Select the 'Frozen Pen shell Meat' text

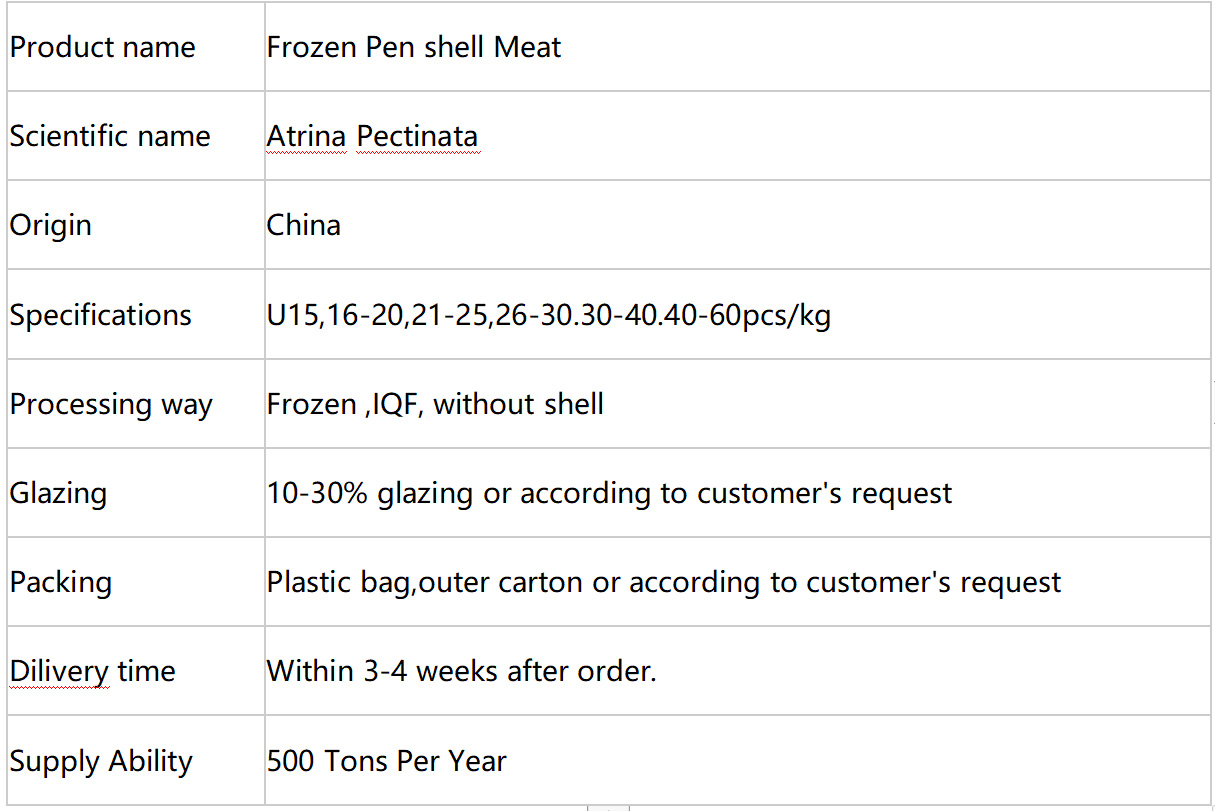click(x=414, y=47)
